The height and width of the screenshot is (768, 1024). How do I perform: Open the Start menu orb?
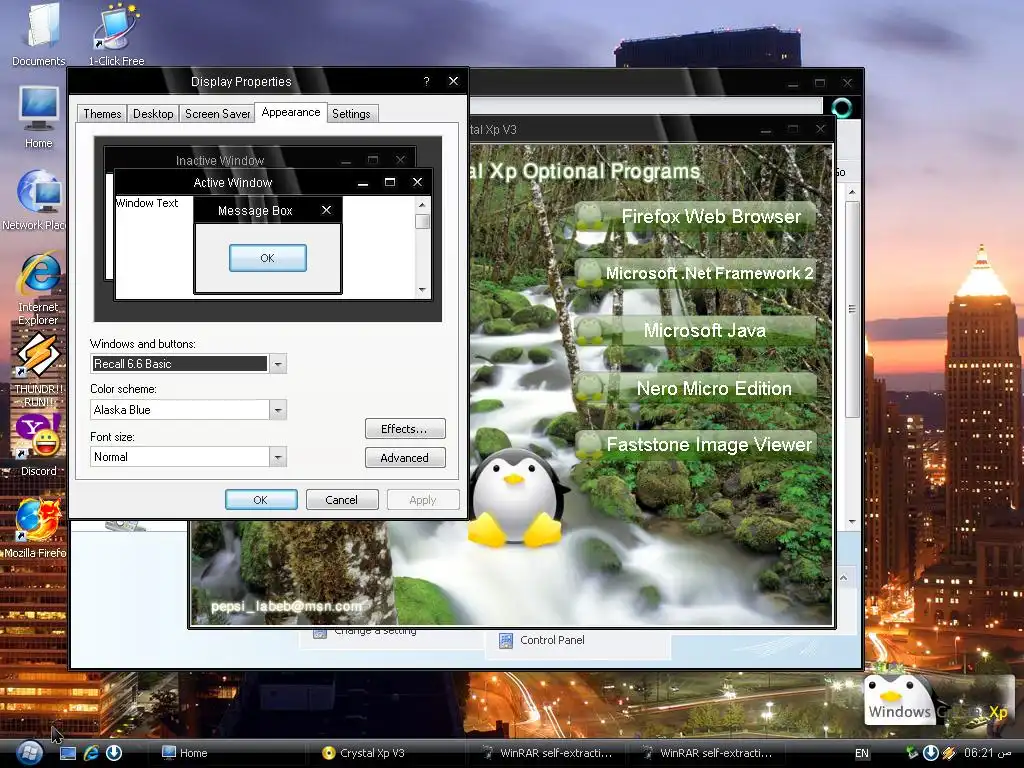27,752
